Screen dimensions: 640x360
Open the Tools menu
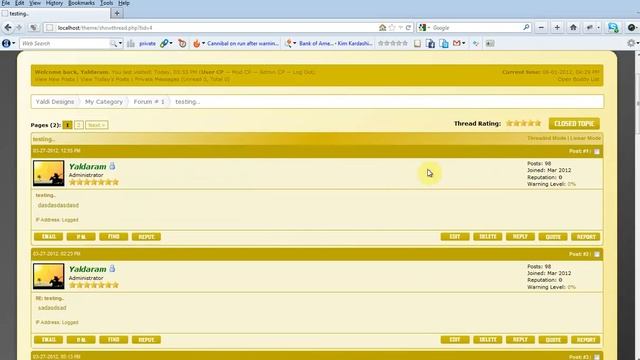click(x=107, y=3)
